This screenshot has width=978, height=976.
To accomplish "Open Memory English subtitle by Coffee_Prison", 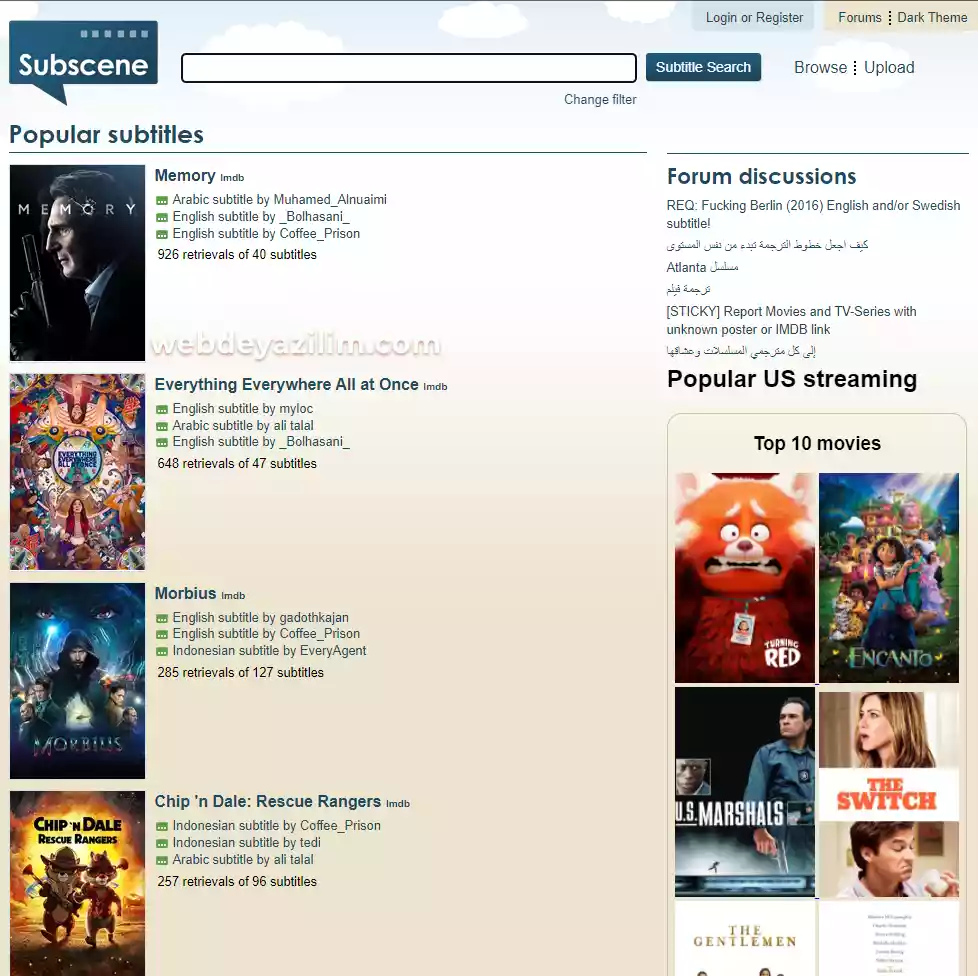I will pyautogui.click(x=266, y=233).
